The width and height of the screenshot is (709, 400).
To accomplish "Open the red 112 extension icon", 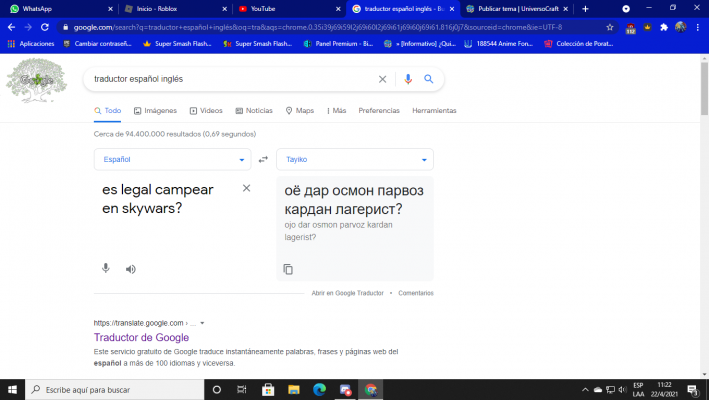I will click(x=630, y=28).
